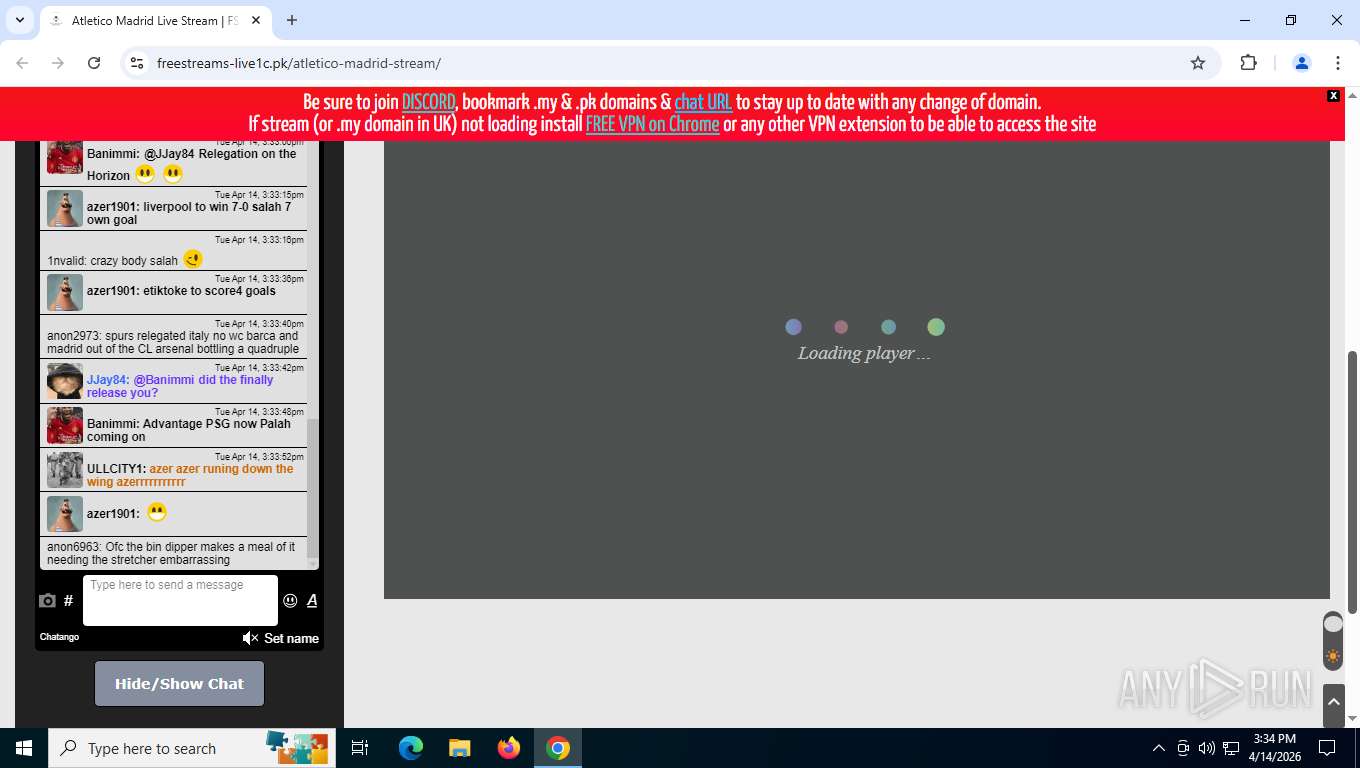Click JJay84's '@Banimmi did the finally release you?' text
1360x768 pixels.
pyautogui.click(x=180, y=386)
